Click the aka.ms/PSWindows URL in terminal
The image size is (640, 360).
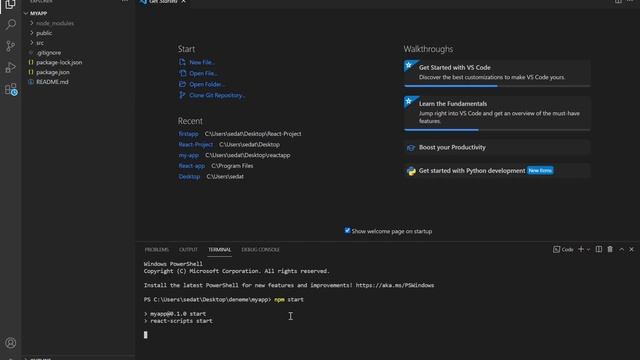pyautogui.click(x=395, y=285)
